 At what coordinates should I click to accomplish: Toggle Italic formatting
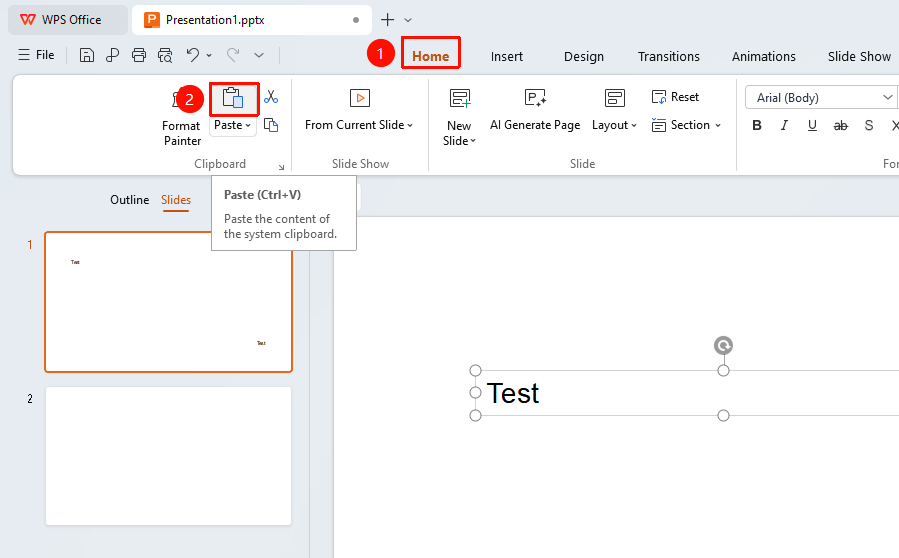784,126
